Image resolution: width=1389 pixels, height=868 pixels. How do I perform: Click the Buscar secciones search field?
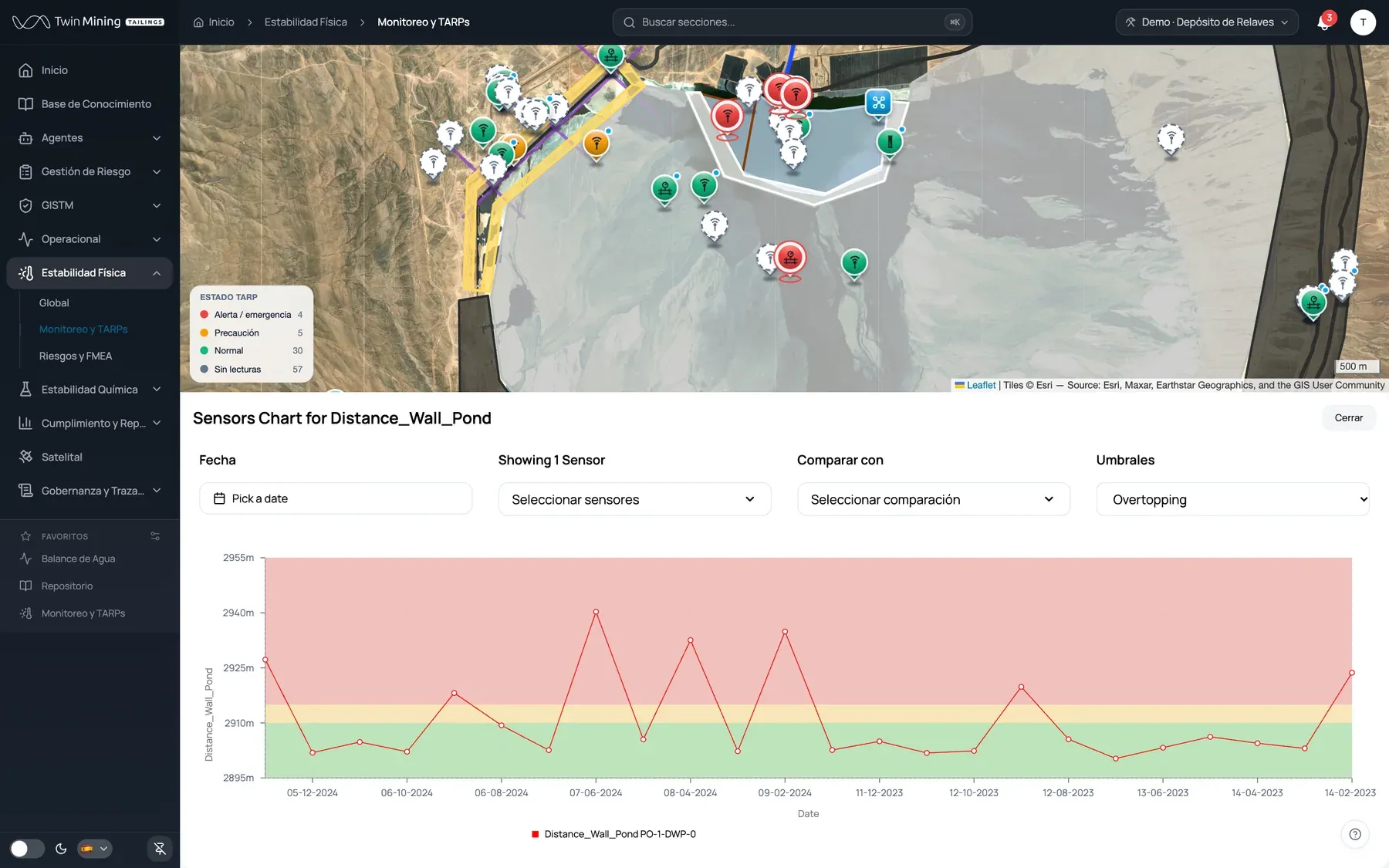792,22
